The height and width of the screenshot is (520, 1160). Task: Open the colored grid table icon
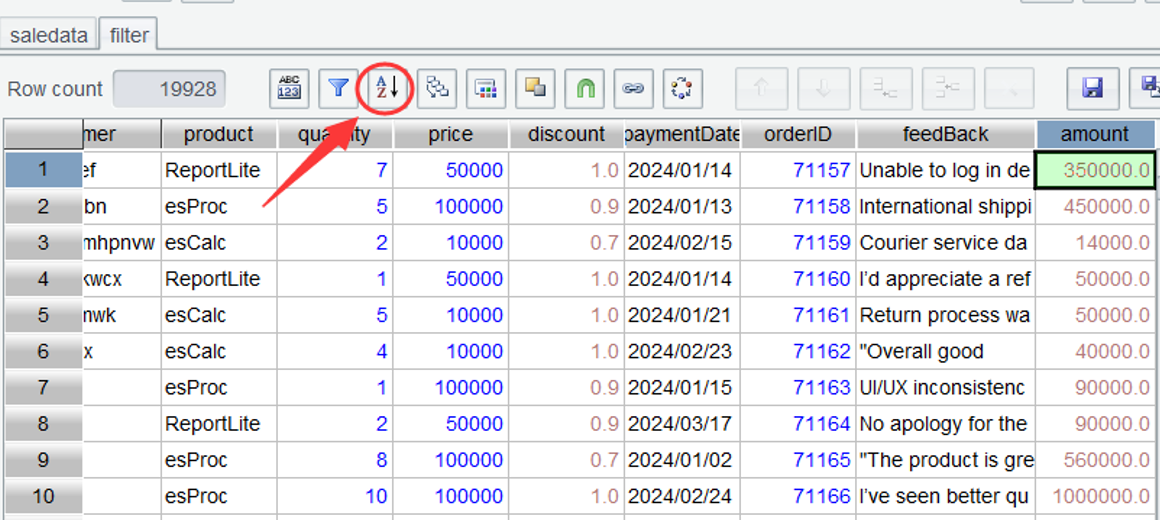point(486,89)
